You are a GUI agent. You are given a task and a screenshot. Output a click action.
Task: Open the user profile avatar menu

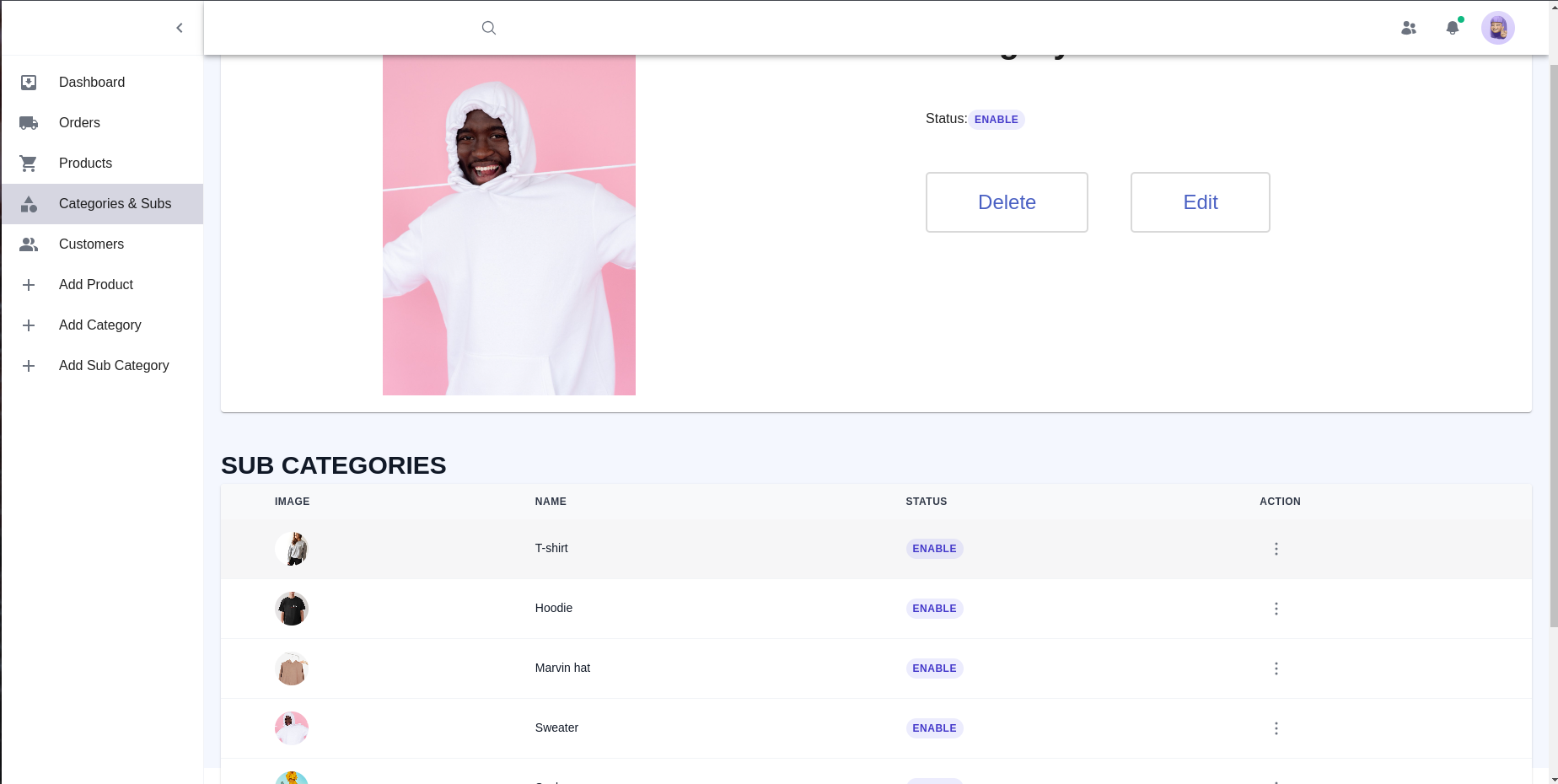(1497, 28)
